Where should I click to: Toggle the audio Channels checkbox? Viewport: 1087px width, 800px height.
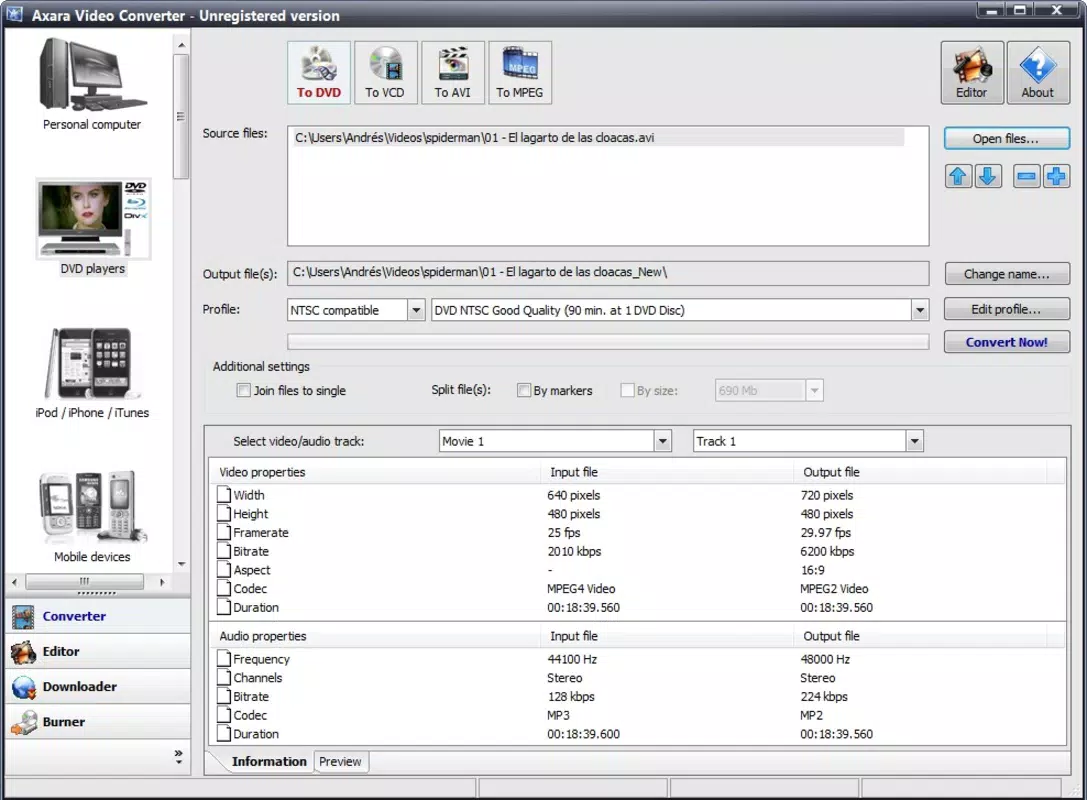pos(224,677)
